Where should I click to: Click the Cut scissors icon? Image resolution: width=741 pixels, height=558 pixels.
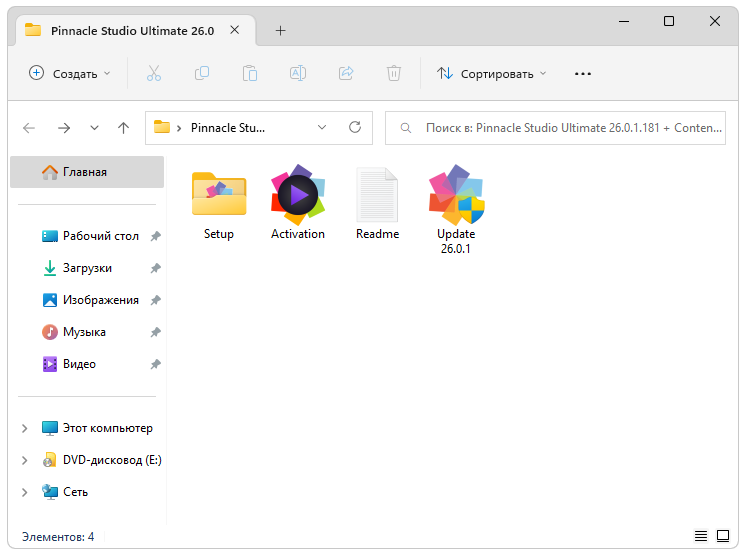pyautogui.click(x=154, y=74)
